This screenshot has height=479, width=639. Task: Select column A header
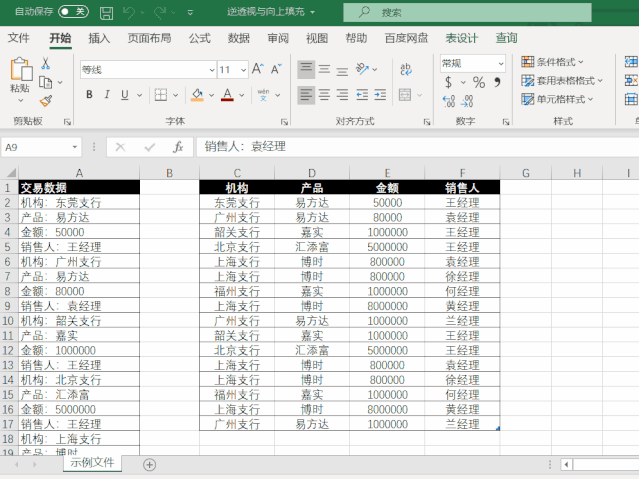tap(79, 173)
